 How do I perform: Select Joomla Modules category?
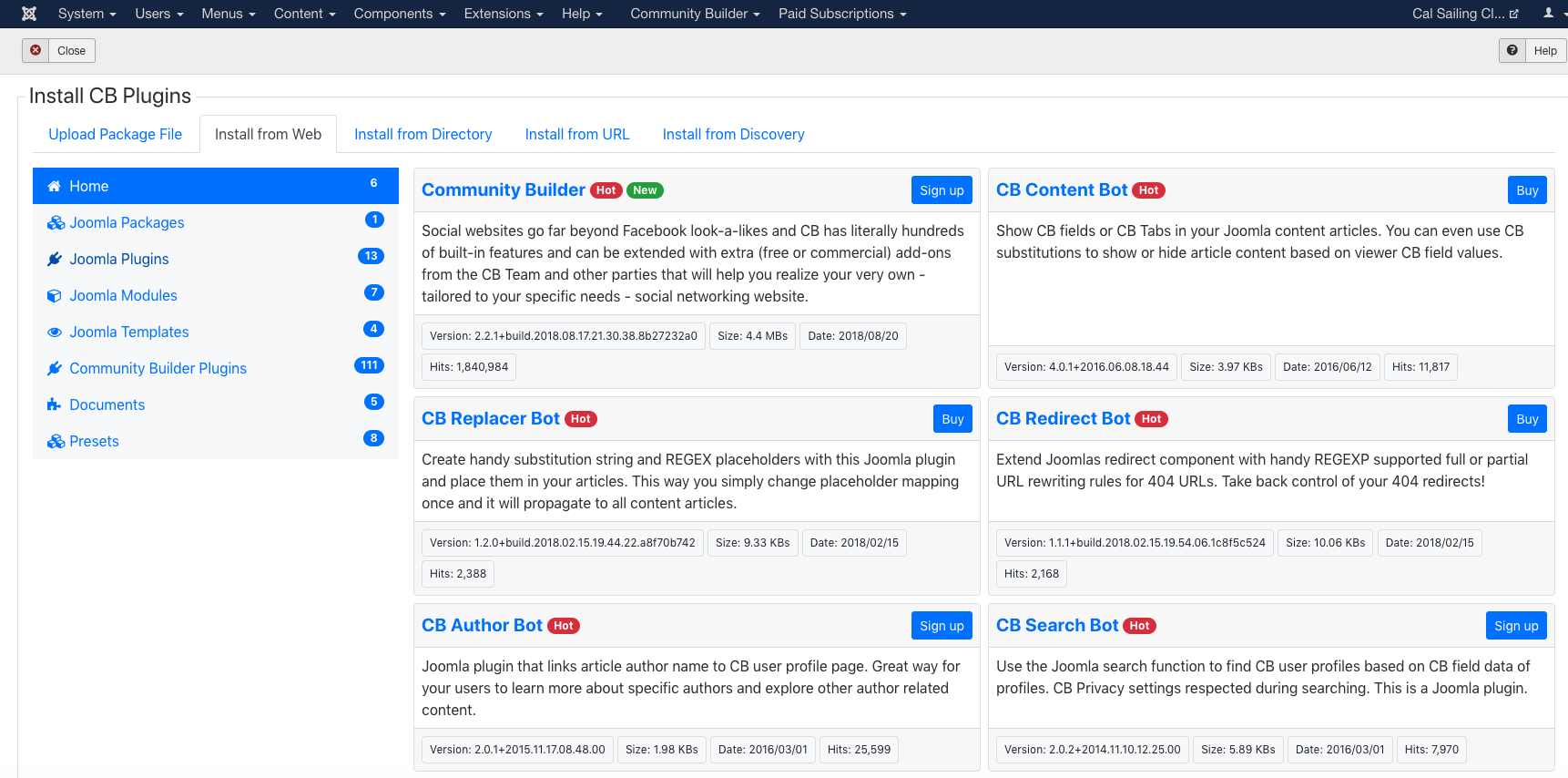pos(216,295)
